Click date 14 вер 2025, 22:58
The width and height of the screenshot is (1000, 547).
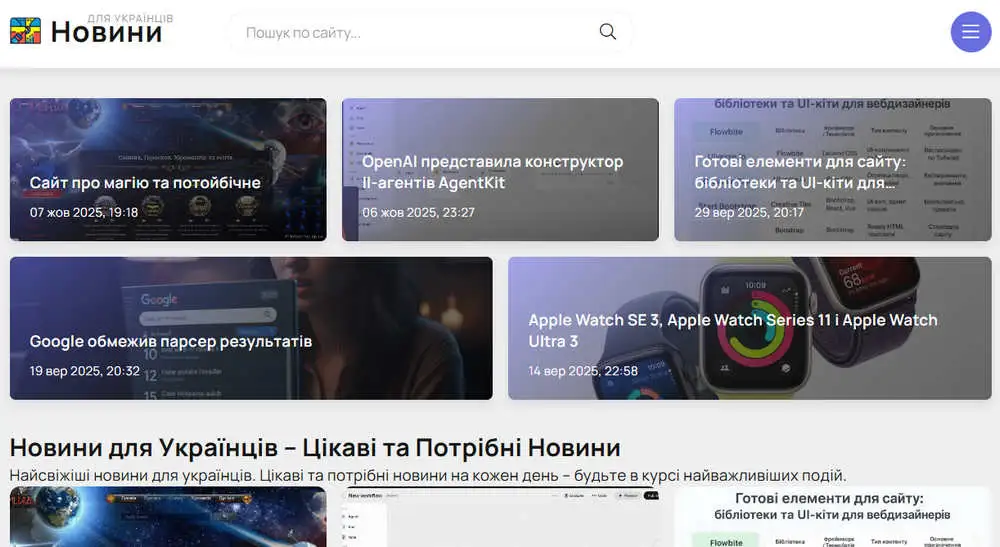(583, 370)
